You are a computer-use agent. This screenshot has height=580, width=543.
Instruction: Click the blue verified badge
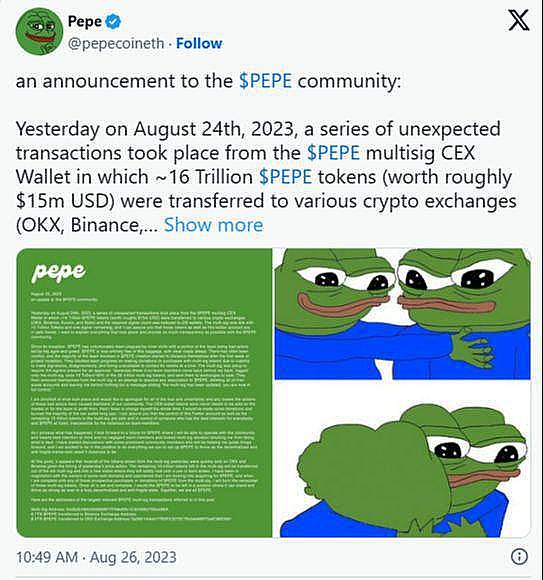(113, 21)
